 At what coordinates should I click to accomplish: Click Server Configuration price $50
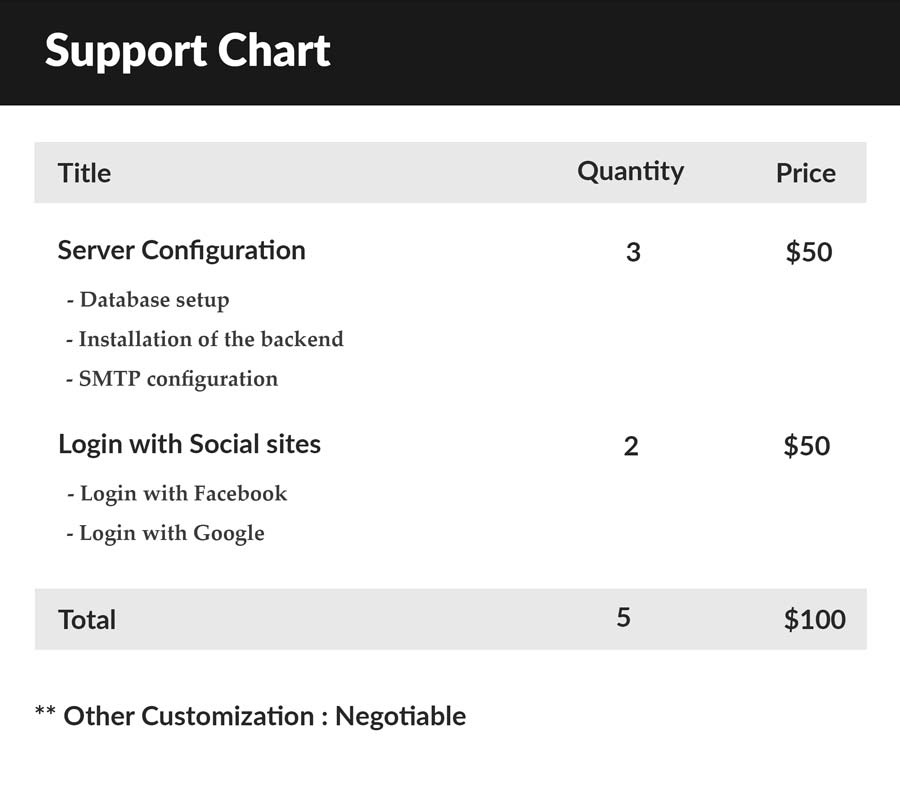809,252
